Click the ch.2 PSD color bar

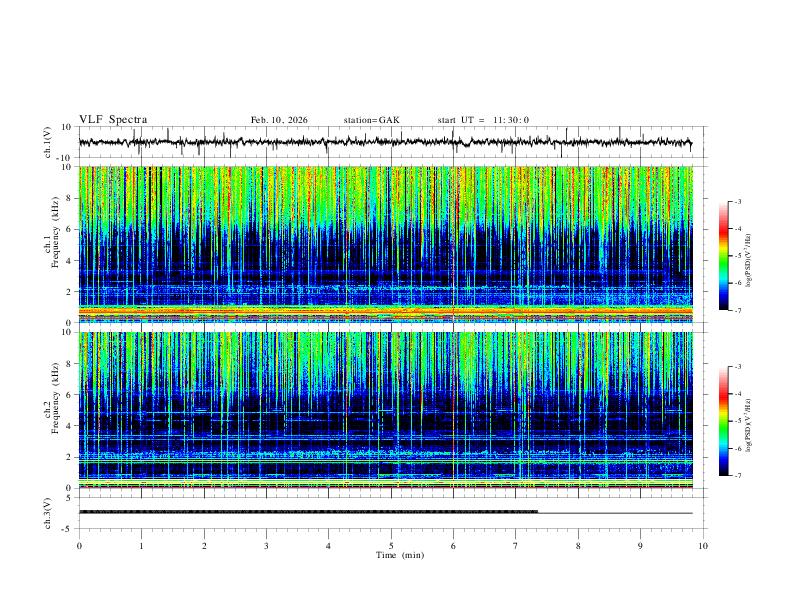(724, 421)
